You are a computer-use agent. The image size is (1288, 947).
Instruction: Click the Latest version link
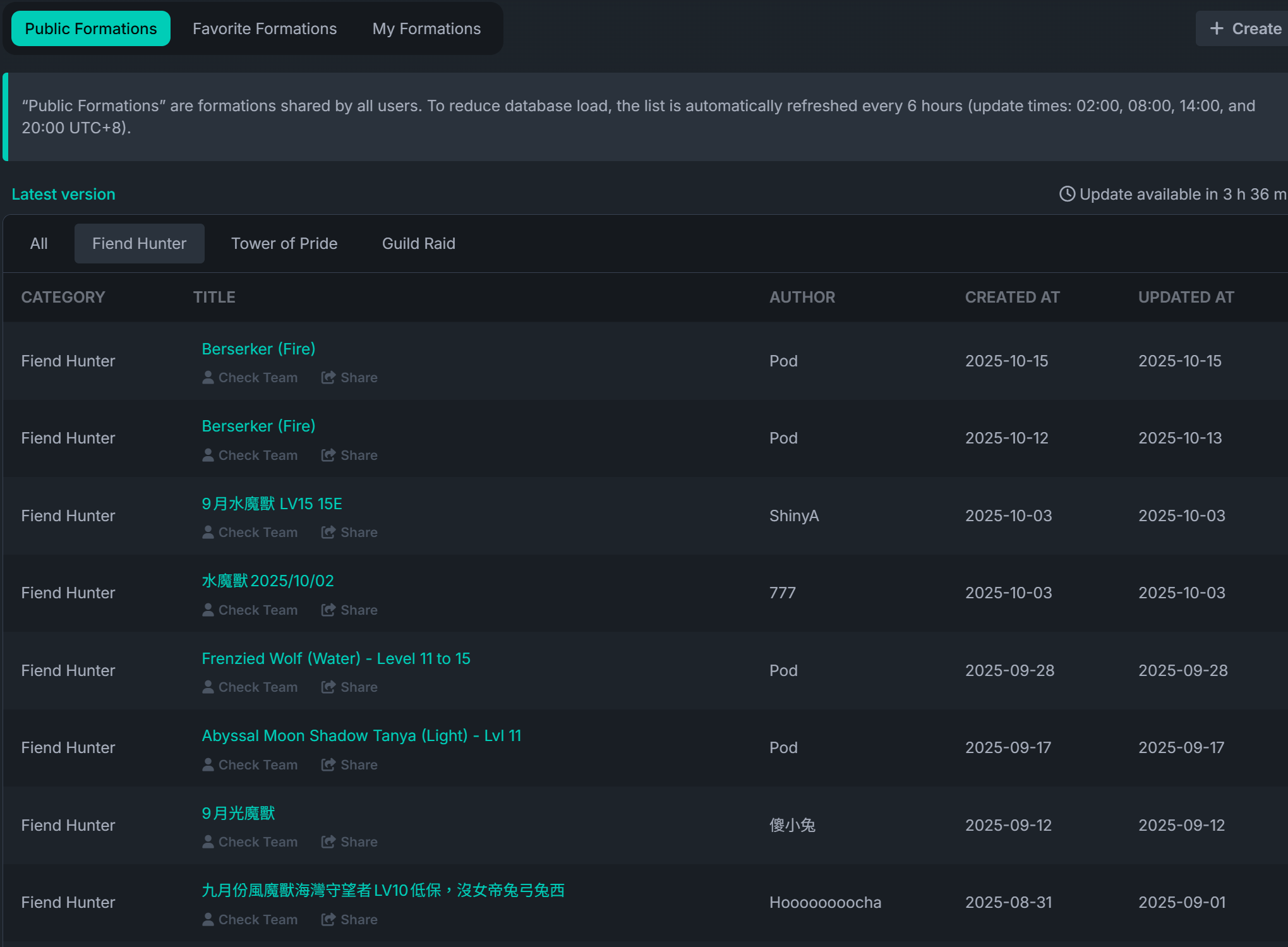coord(63,194)
